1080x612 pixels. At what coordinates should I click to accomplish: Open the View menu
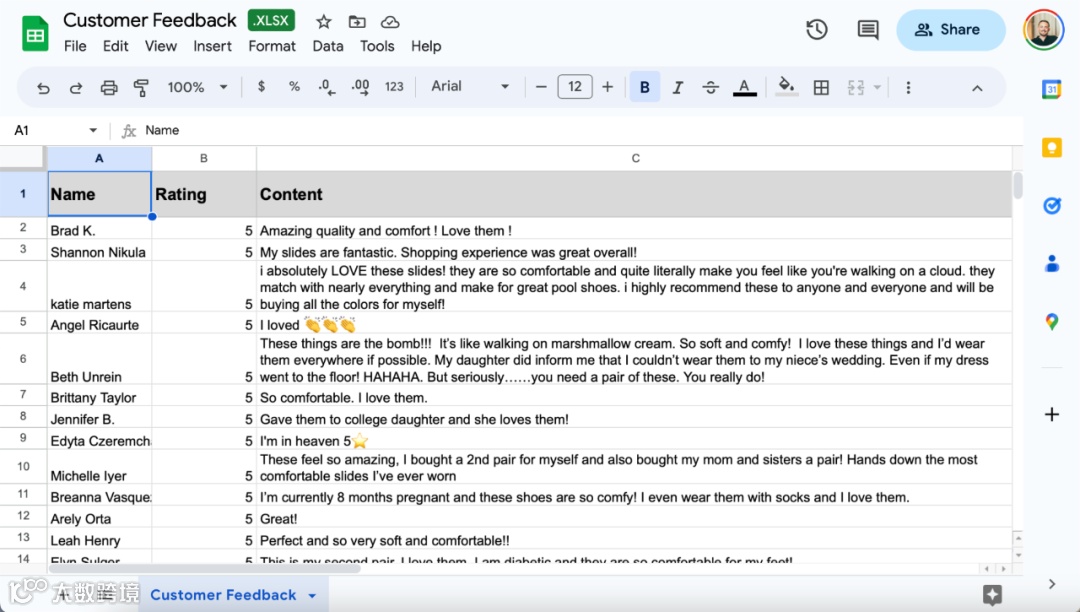pyautogui.click(x=160, y=46)
